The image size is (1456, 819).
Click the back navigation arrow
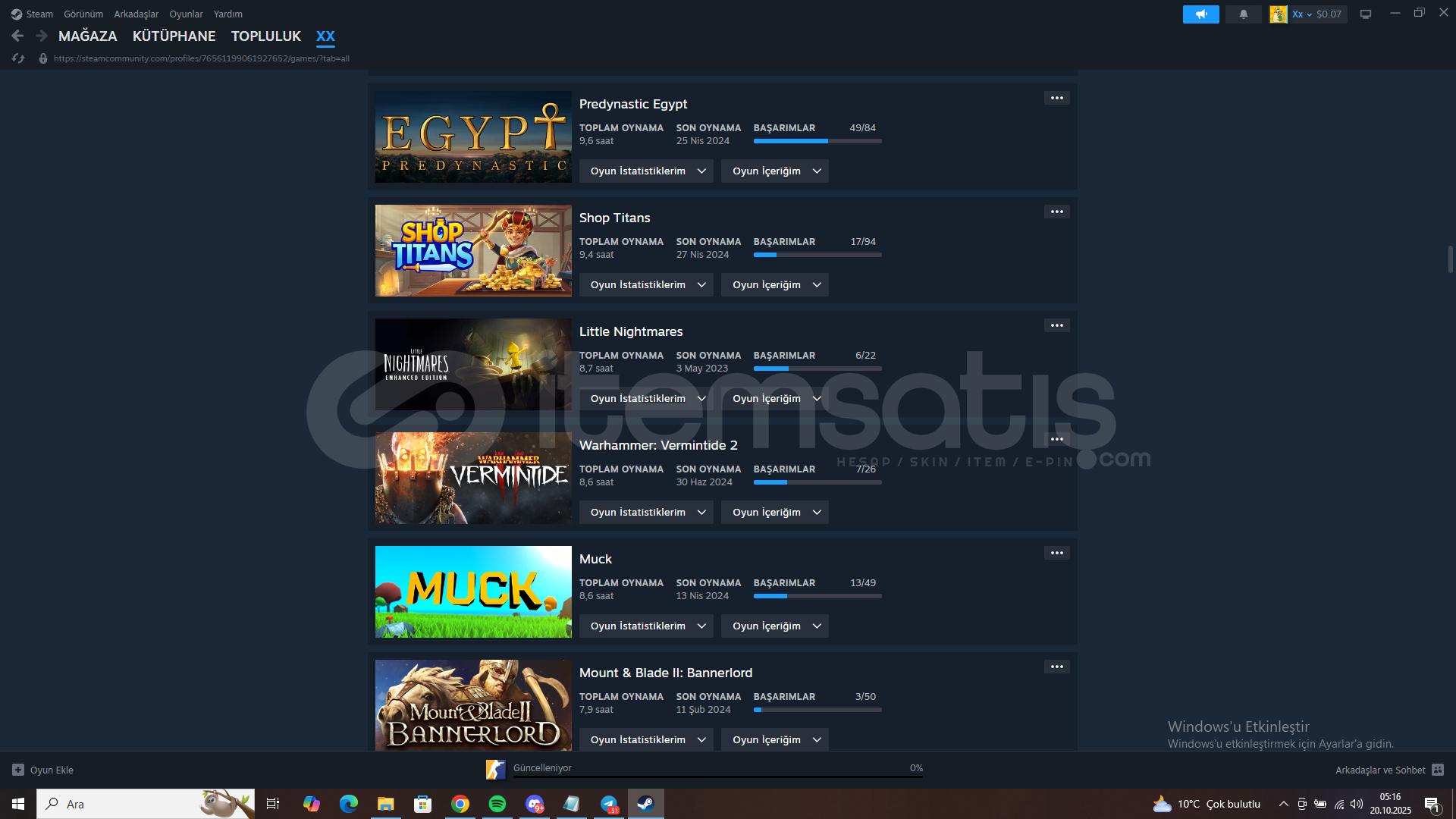coord(17,36)
